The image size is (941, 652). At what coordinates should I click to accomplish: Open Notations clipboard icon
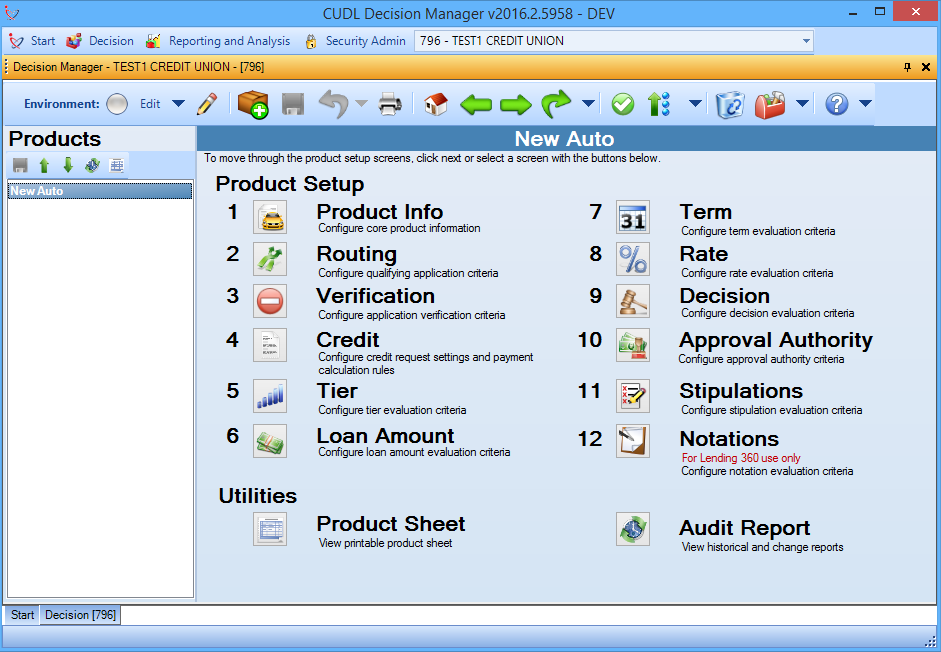coord(633,441)
